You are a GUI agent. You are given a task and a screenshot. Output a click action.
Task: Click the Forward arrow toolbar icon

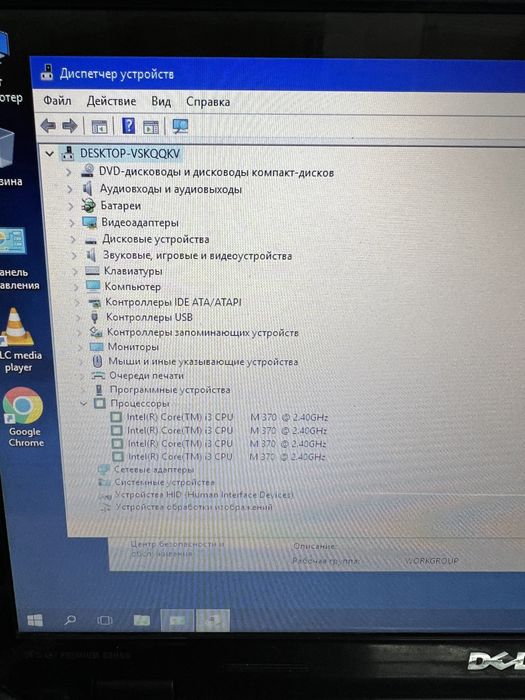click(x=69, y=126)
